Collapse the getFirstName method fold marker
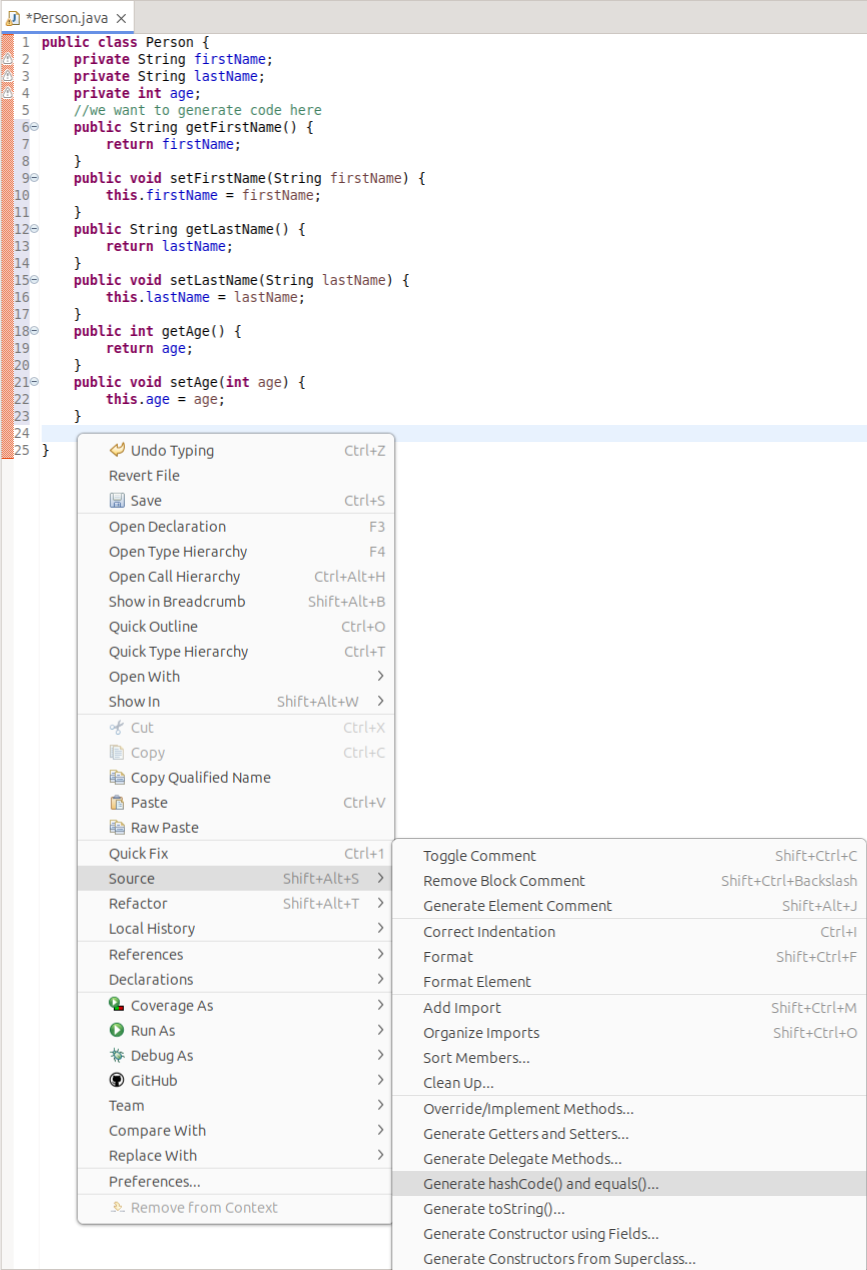 pyautogui.click(x=33, y=127)
